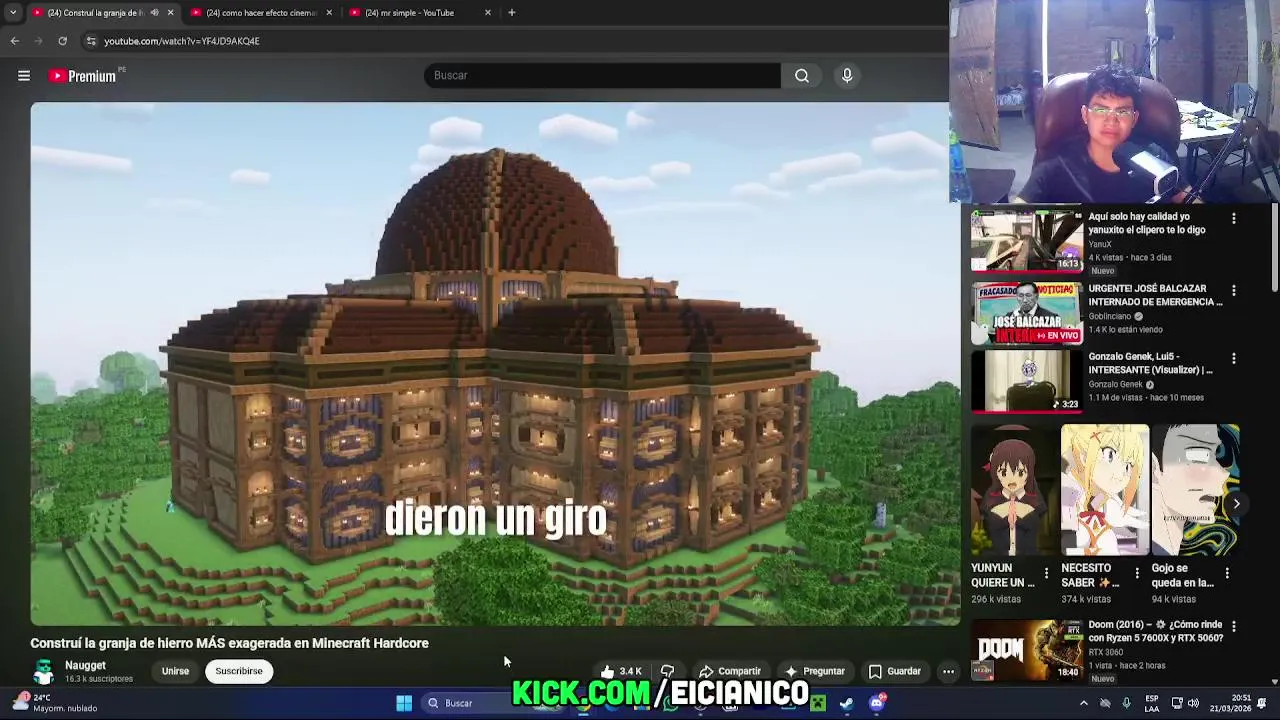The image size is (1280, 720).
Task: Save video with Guardar button
Action: coord(894,671)
